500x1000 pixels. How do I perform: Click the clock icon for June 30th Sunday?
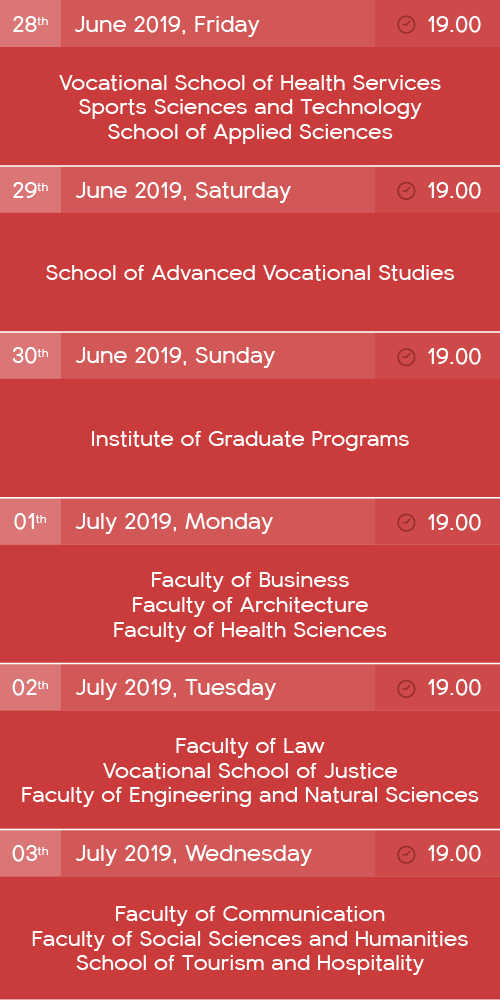coord(406,357)
